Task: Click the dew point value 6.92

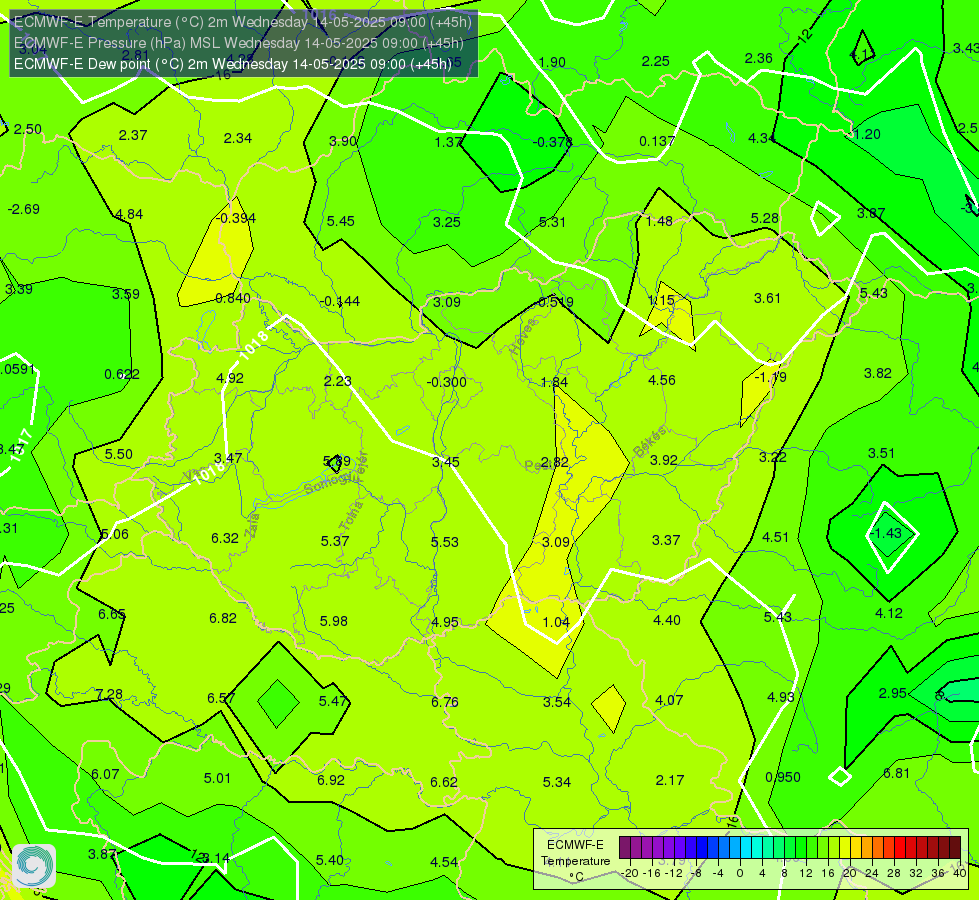Action: pyautogui.click(x=331, y=780)
